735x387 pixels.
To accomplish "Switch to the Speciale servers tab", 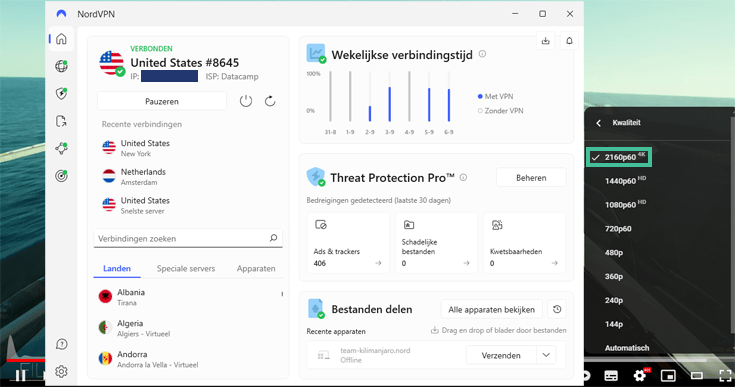I will [186, 268].
